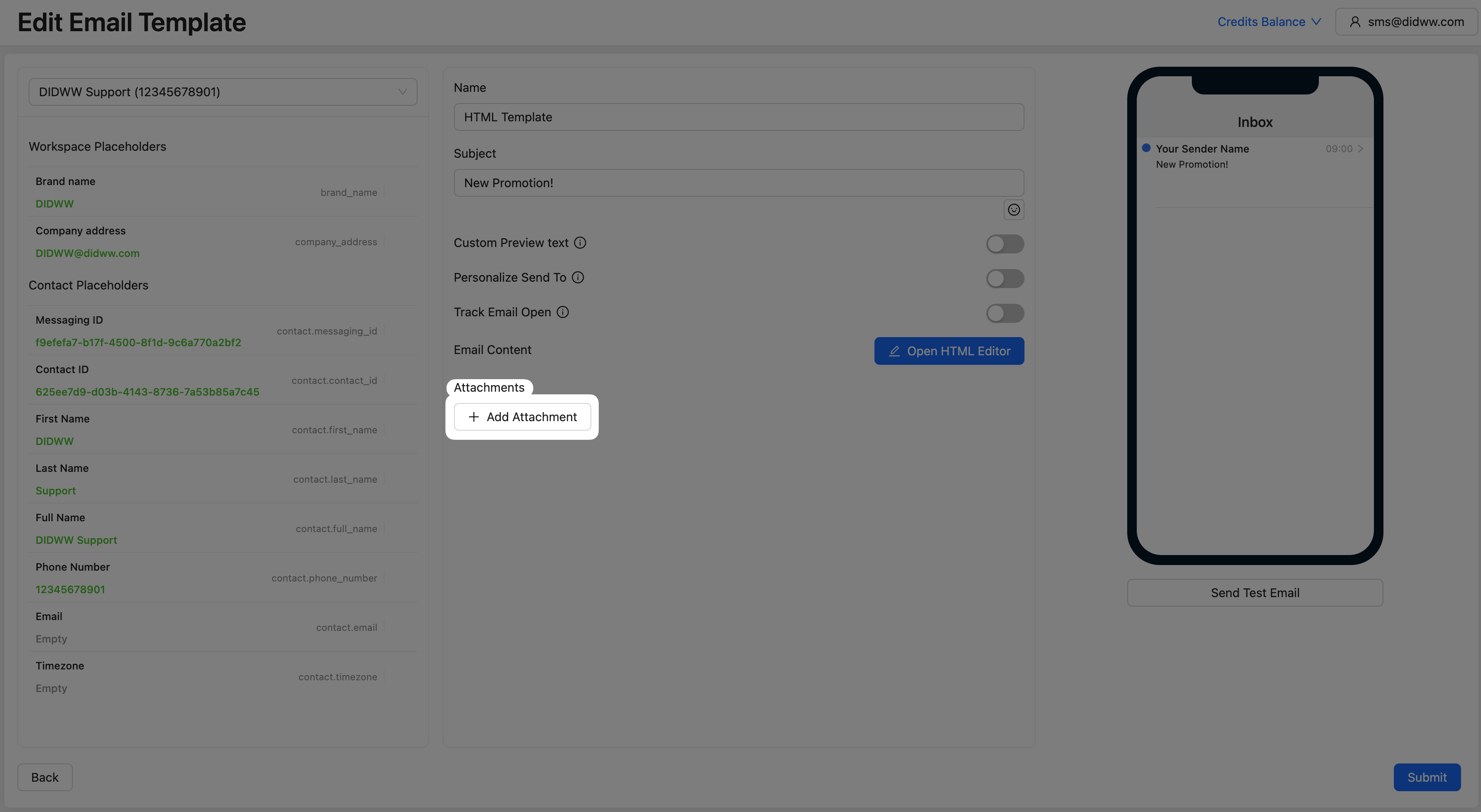Click the Custom Preview text info icon
This screenshot has height=812, width=1481.
click(580, 243)
